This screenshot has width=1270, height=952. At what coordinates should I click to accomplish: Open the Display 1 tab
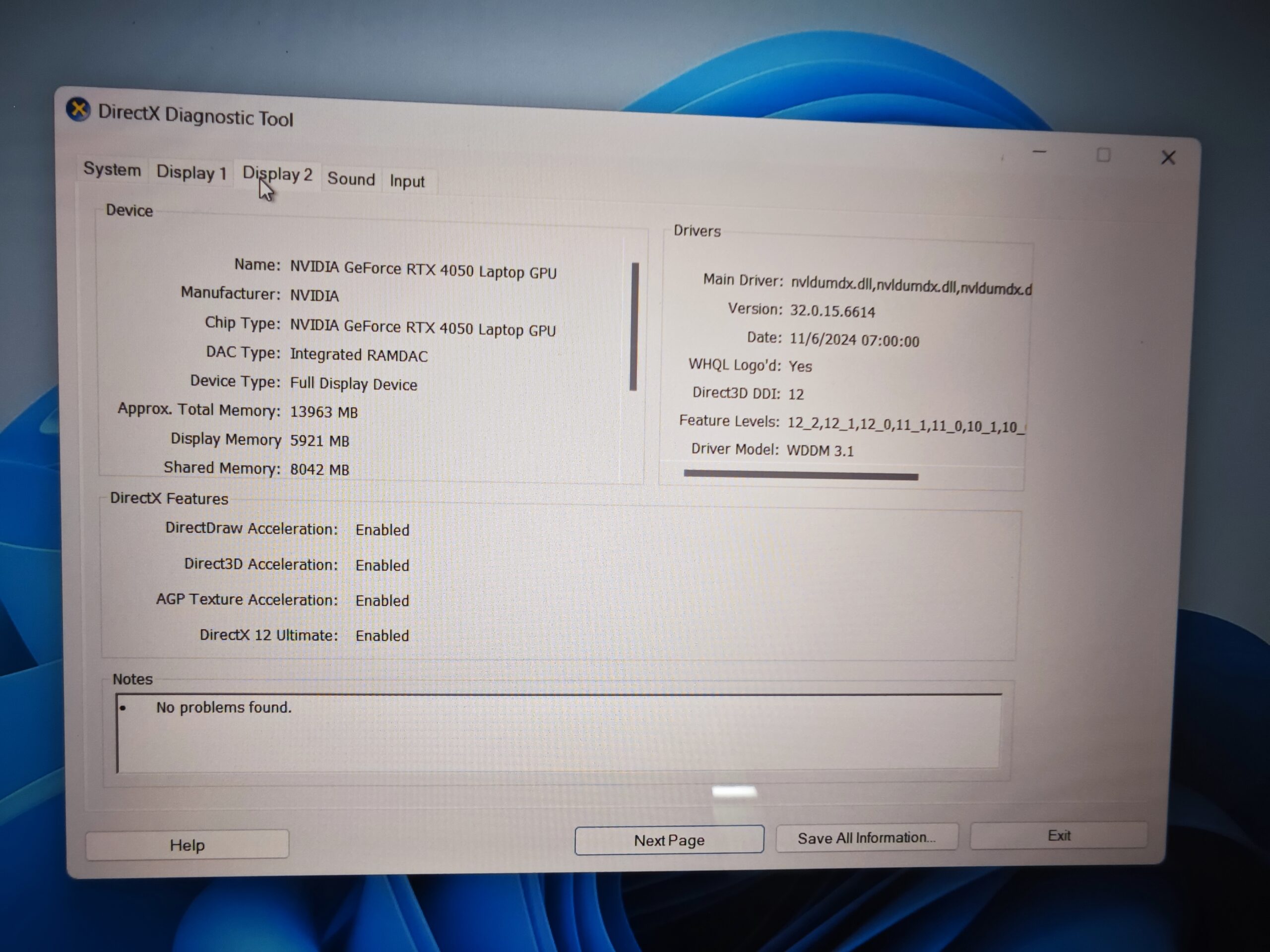point(191,172)
